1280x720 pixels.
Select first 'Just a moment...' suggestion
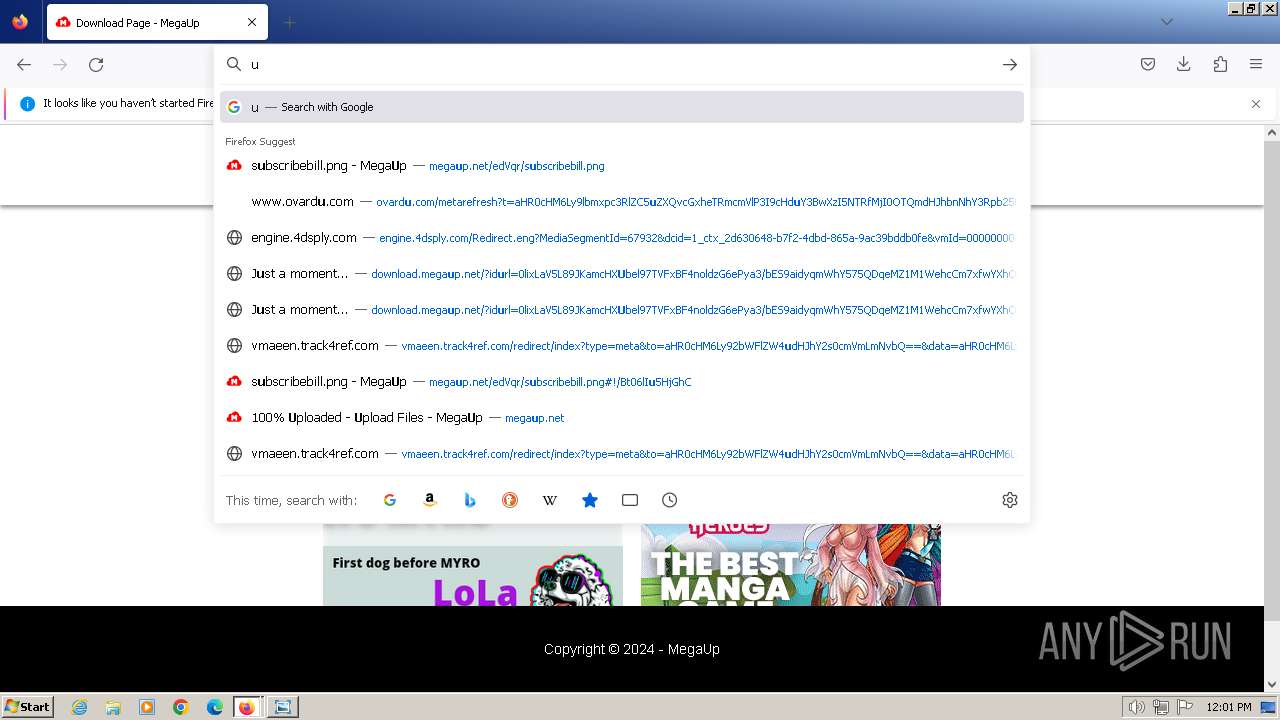click(622, 274)
